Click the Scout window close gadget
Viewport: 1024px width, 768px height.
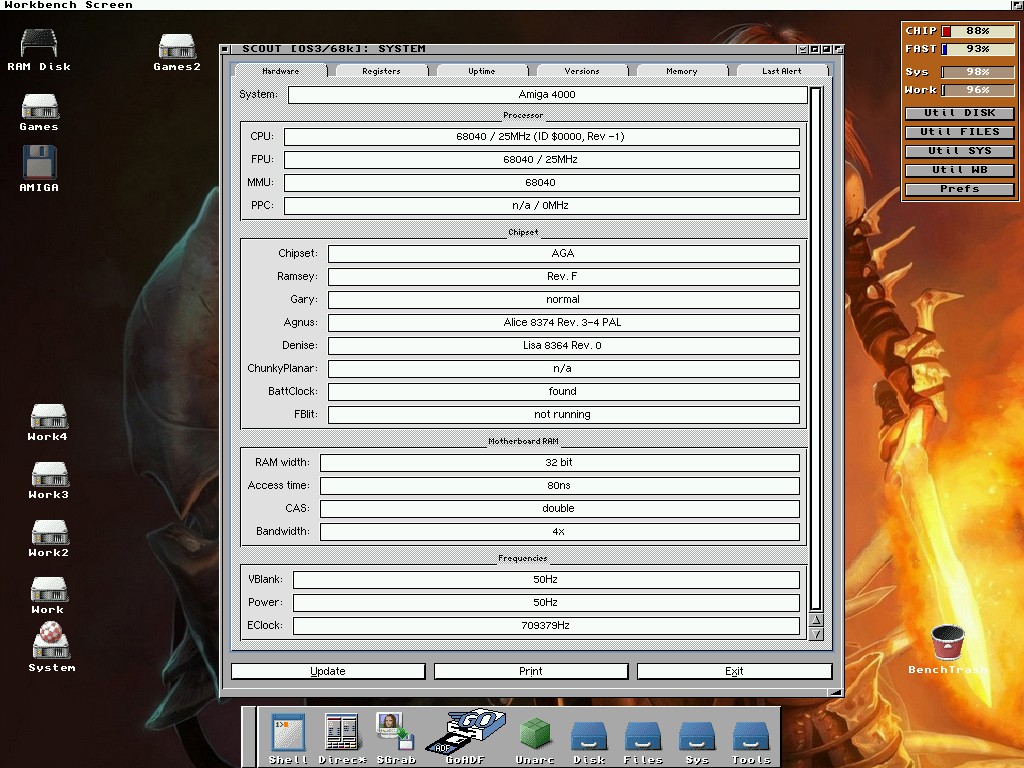click(225, 49)
